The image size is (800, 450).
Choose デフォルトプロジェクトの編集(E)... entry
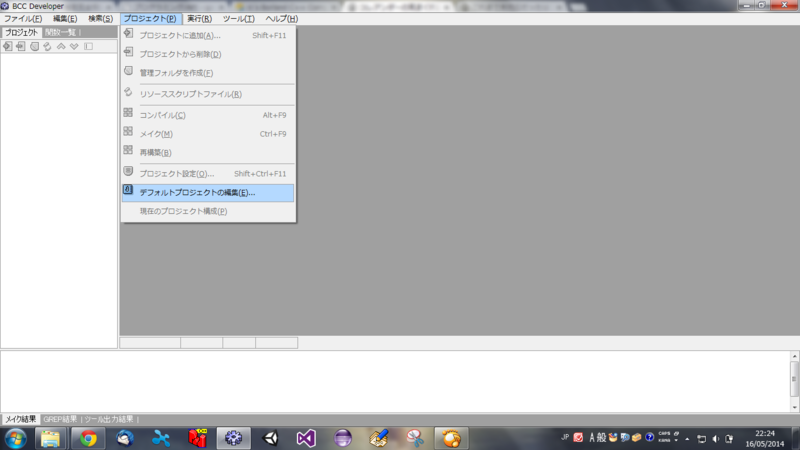[x=208, y=193]
